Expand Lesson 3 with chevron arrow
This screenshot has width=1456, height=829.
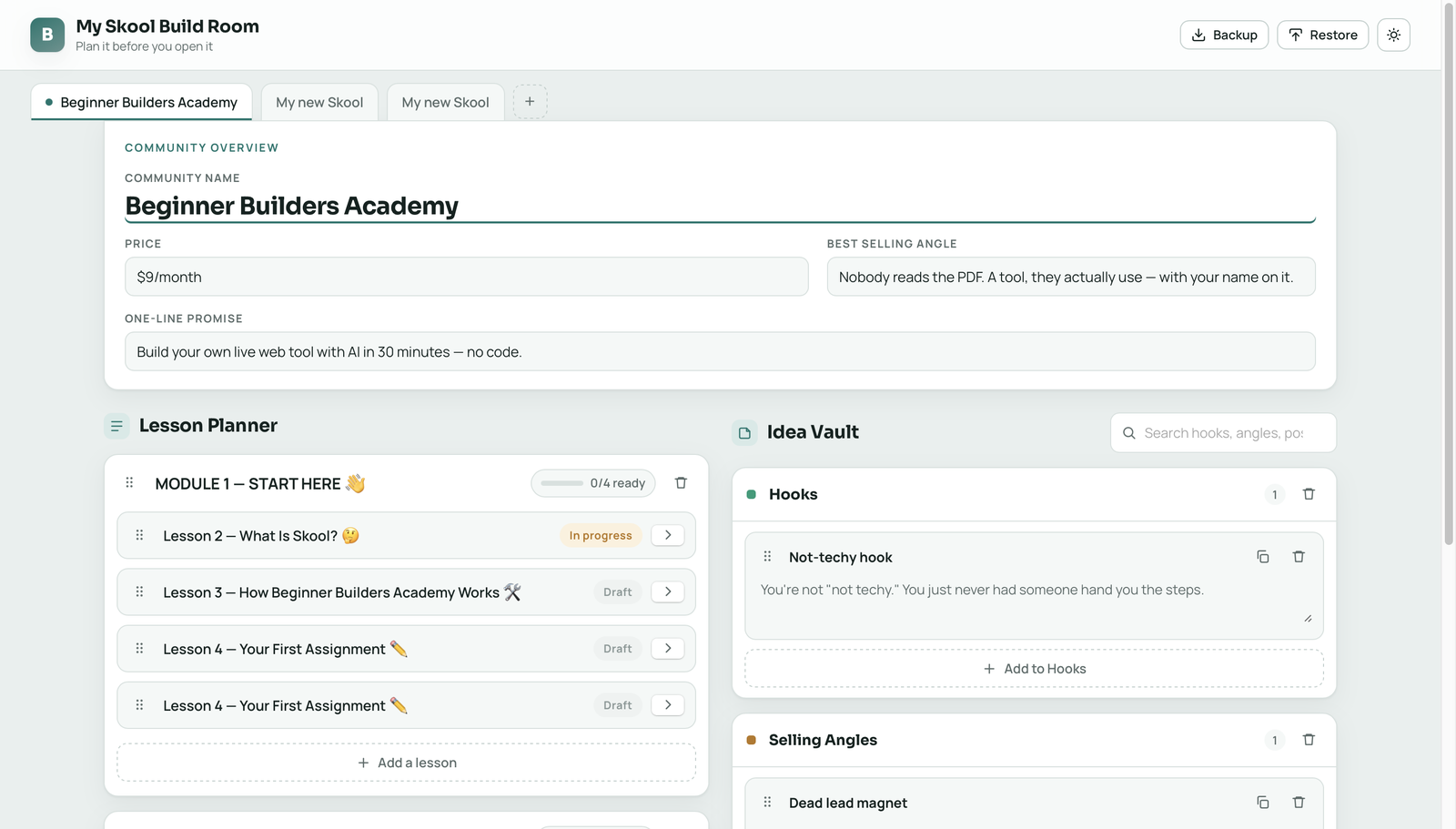(668, 591)
